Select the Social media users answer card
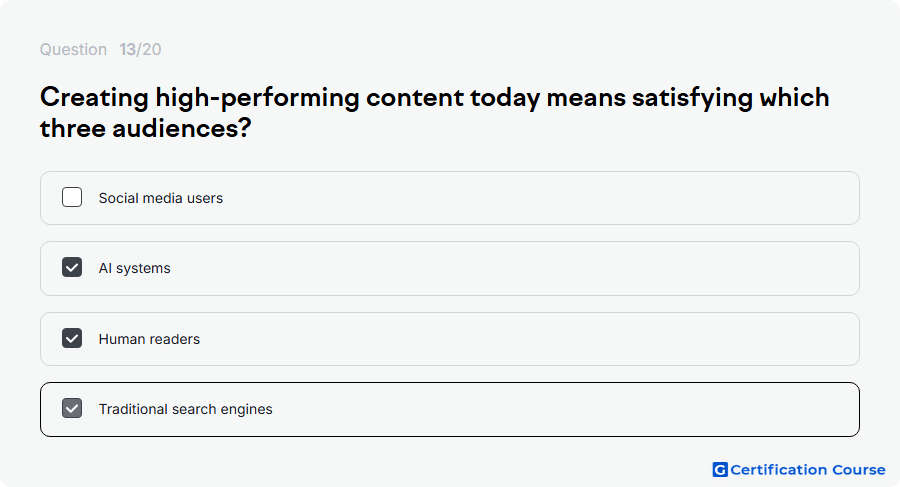The width and height of the screenshot is (900, 487). [x=450, y=198]
